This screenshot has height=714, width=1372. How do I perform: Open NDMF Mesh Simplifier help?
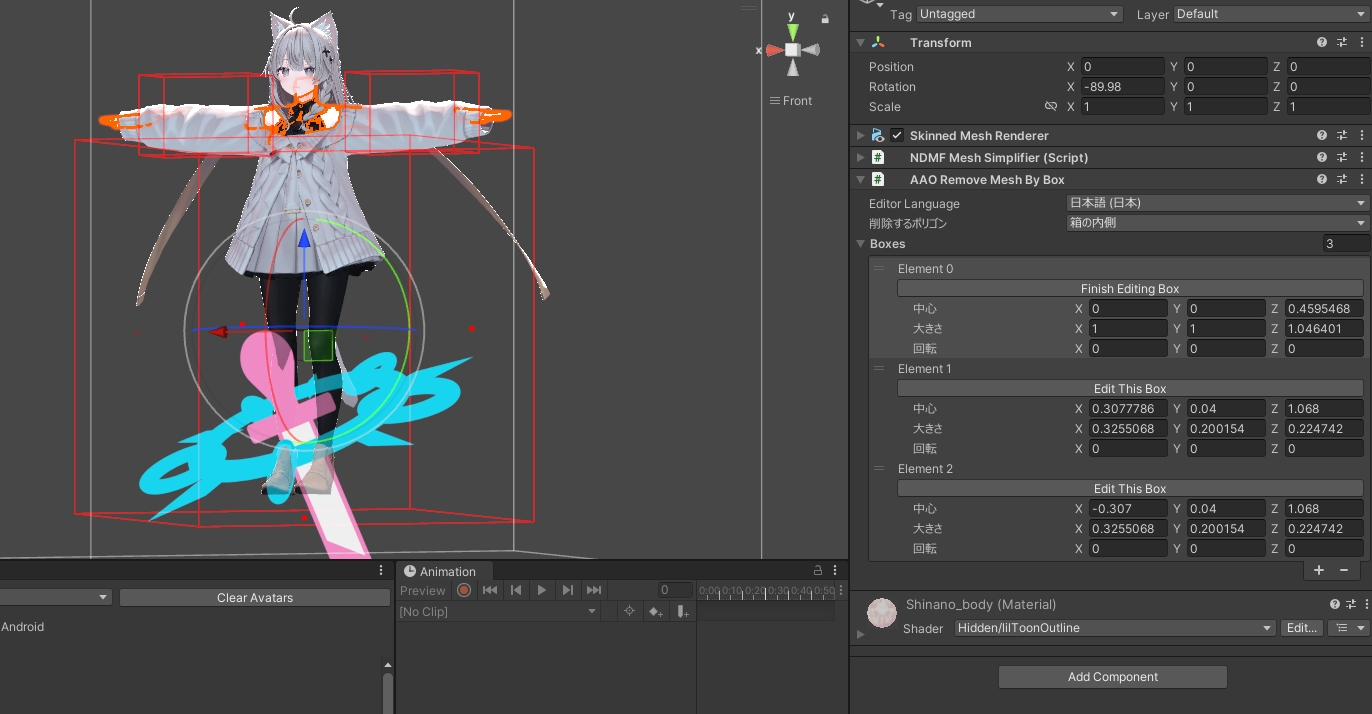coord(1322,157)
